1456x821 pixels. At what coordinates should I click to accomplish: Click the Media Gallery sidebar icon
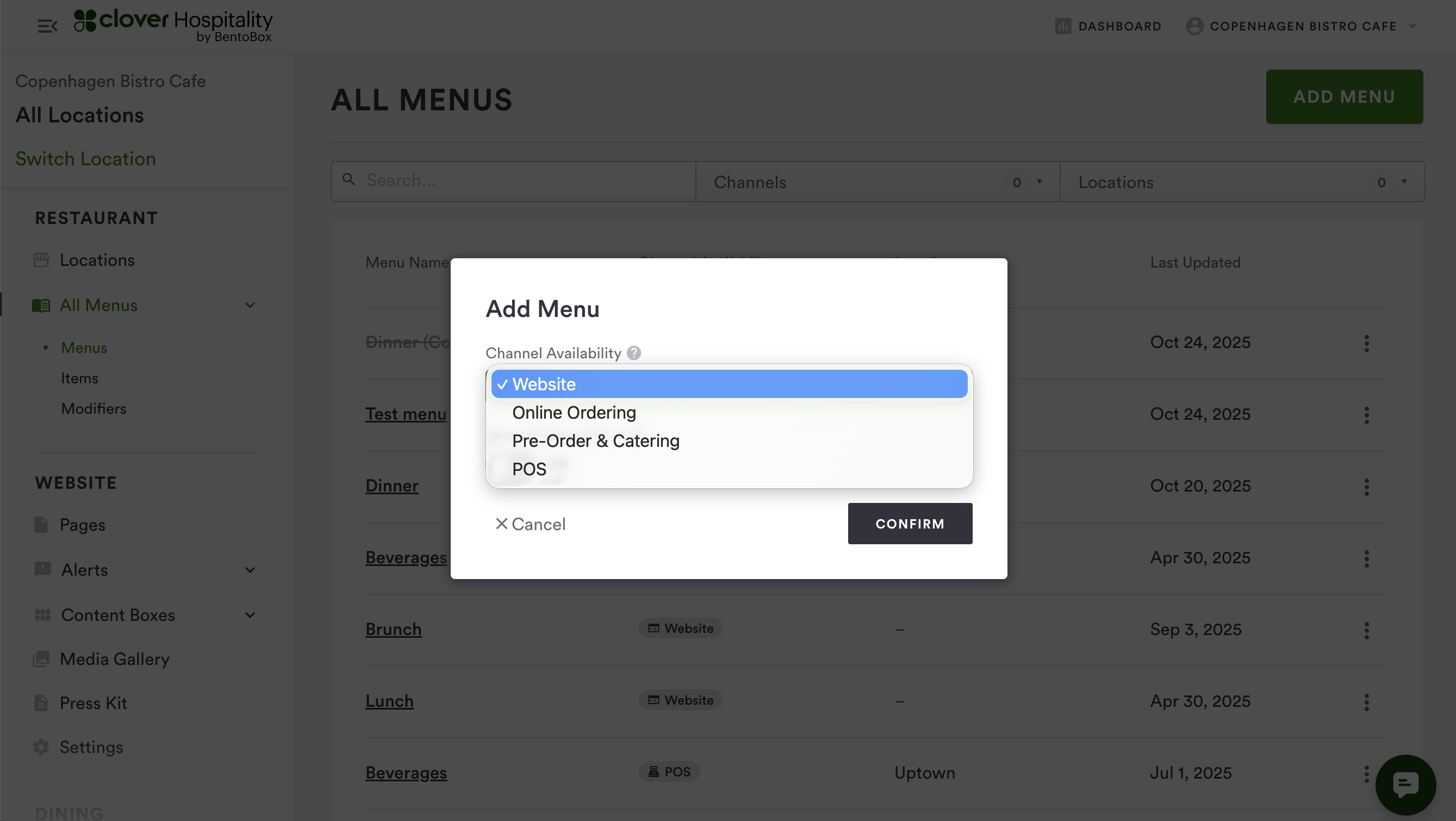point(41,659)
